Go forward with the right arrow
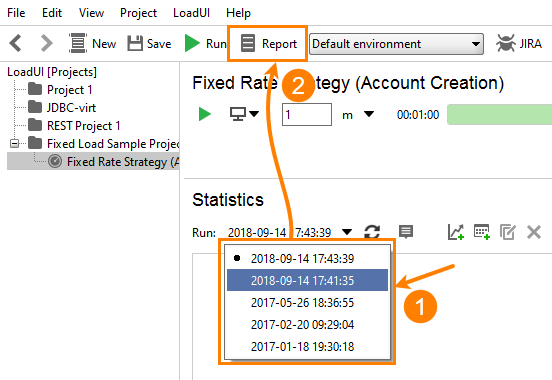 [x=46, y=44]
